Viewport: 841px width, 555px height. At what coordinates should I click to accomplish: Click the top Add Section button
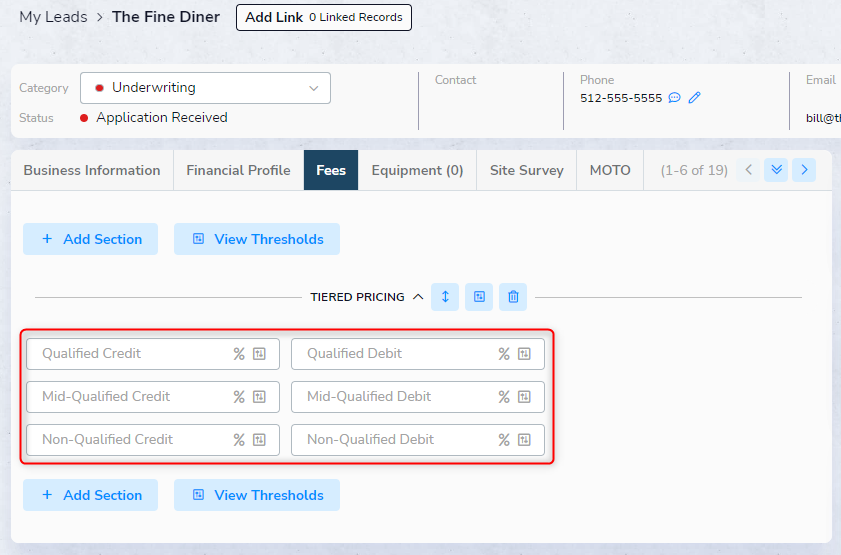(91, 239)
